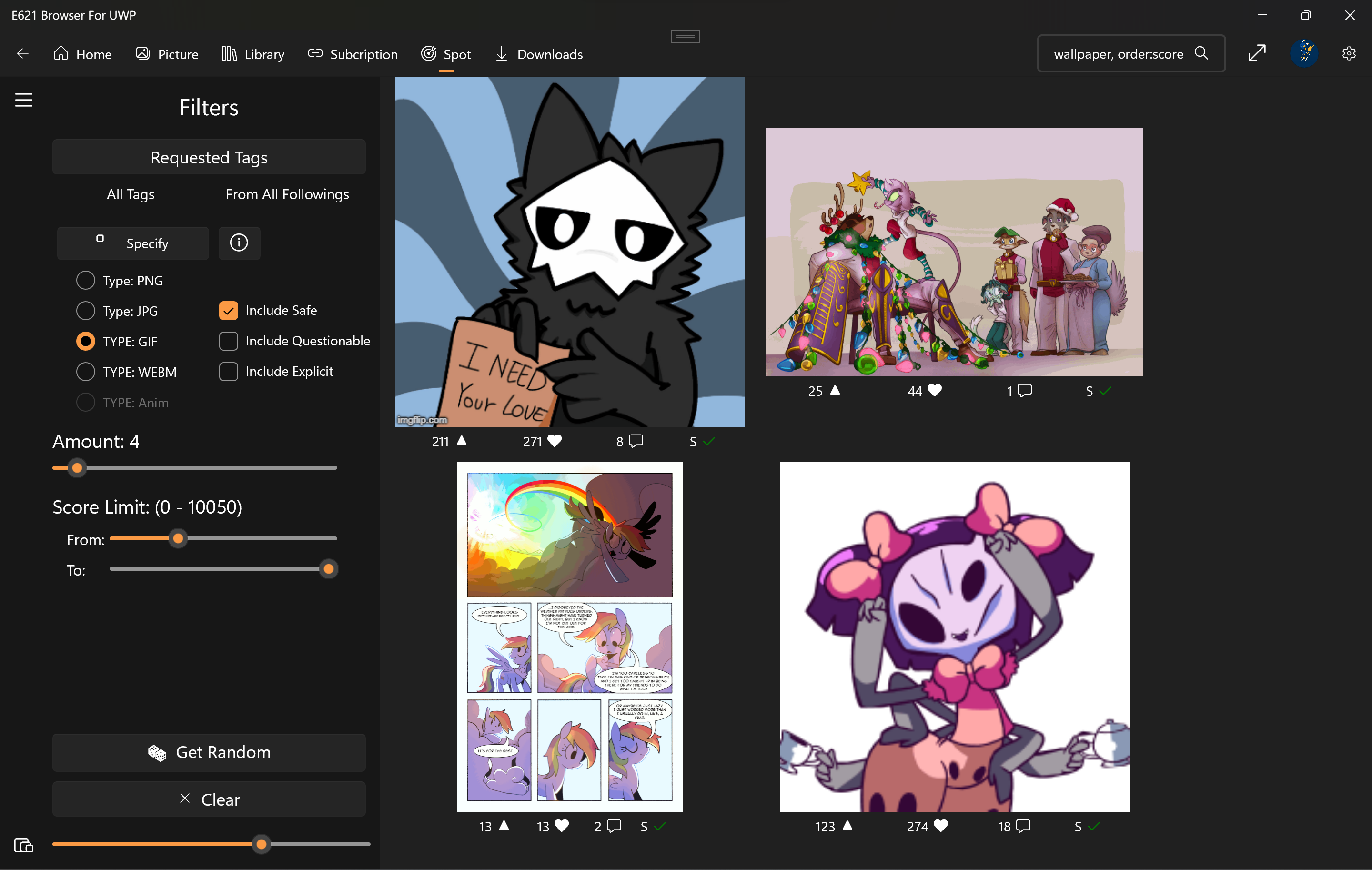The image size is (1372, 870).
Task: Click the back arrow icon
Action: click(23, 53)
